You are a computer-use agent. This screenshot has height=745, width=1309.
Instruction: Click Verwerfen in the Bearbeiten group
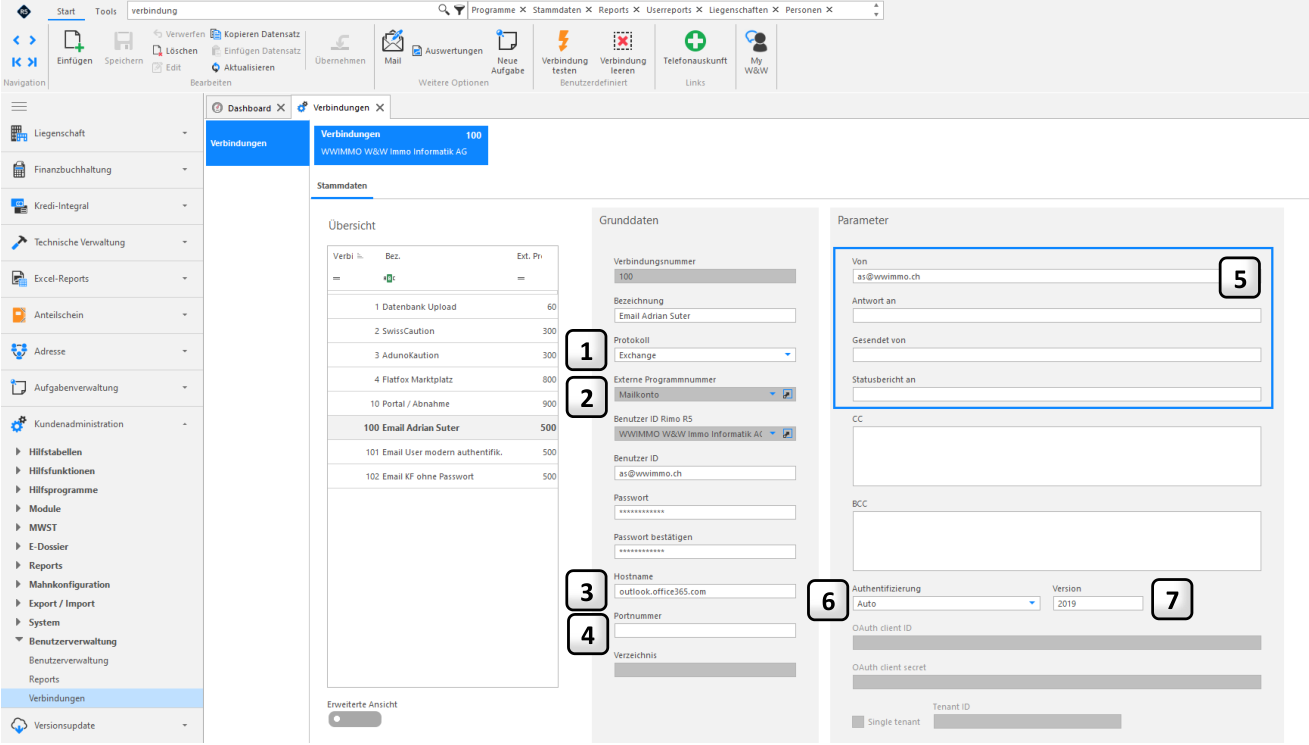pyautogui.click(x=178, y=34)
